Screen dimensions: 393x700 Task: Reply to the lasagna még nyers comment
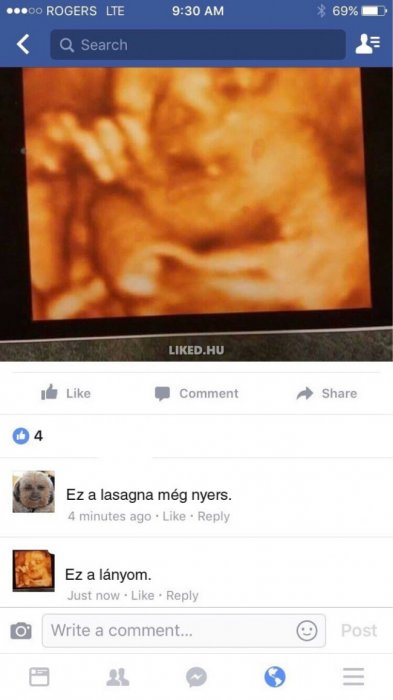point(213,516)
